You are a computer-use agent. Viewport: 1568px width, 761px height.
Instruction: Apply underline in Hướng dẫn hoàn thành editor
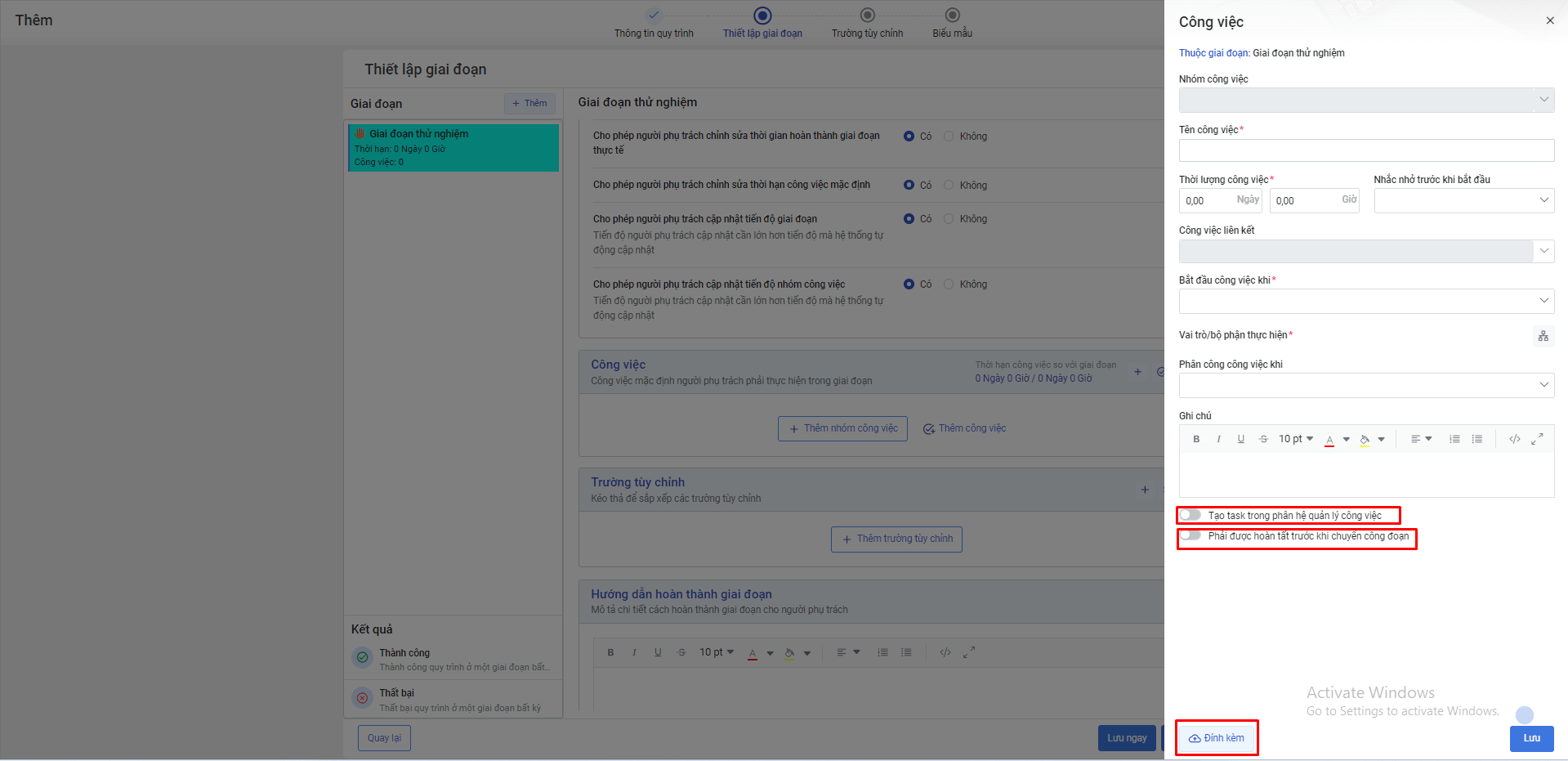click(x=658, y=652)
